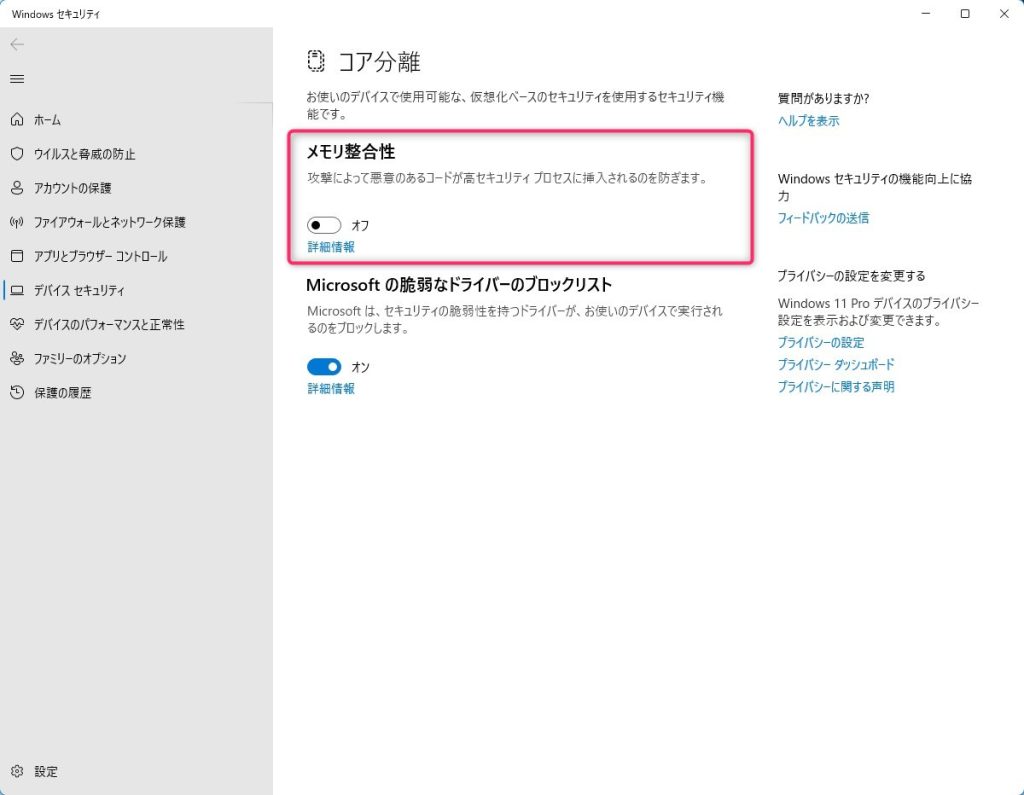Click the account protection person icon
This screenshot has width=1024, height=795.
pos(17,188)
